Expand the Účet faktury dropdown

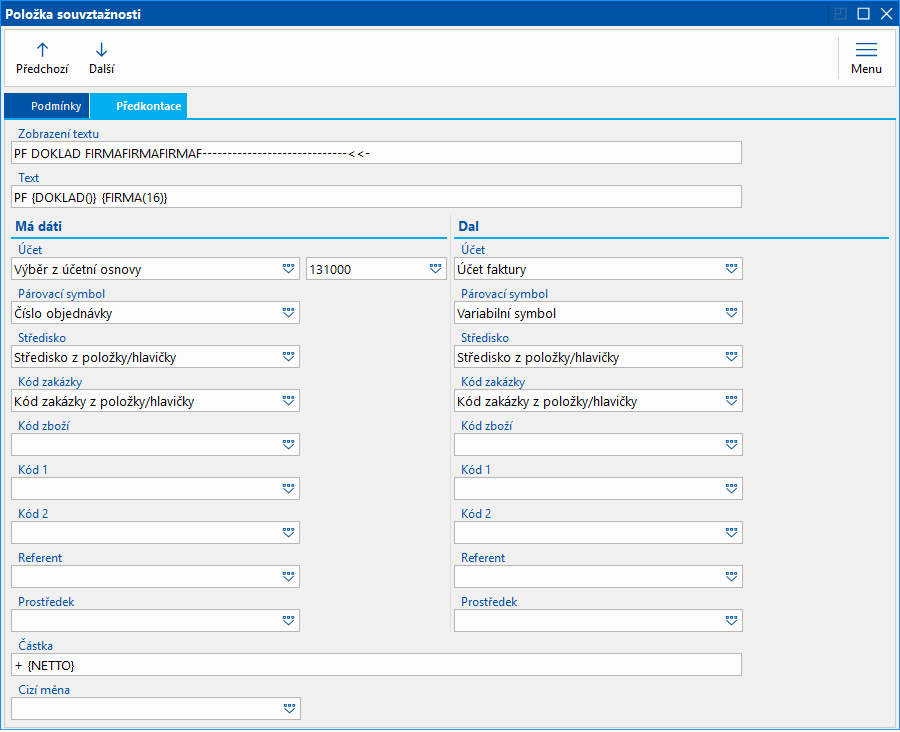(x=732, y=269)
